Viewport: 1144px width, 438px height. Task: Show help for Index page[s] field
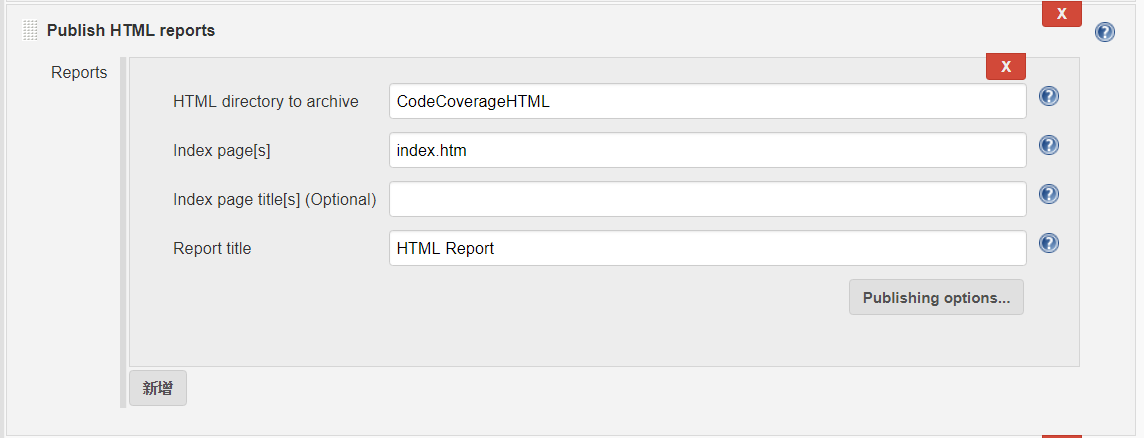1048,145
